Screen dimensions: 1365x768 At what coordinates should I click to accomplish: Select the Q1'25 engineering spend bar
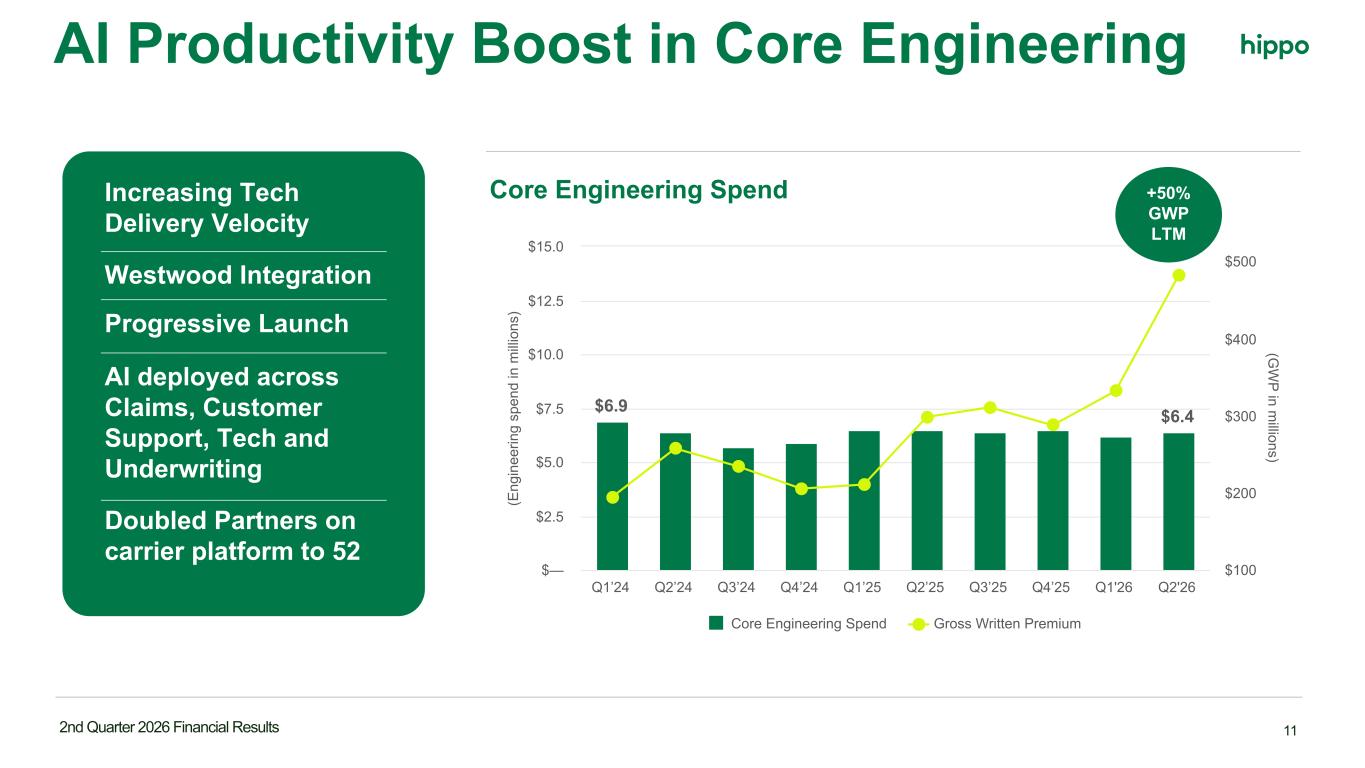(864, 500)
